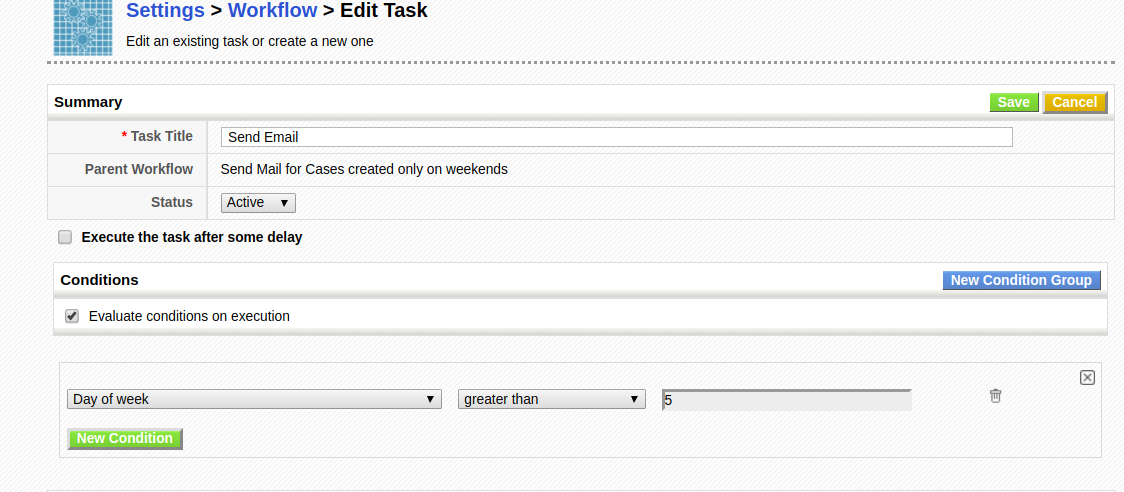The height and width of the screenshot is (492, 1124).
Task: Delete the Day of week condition
Action: 995,396
